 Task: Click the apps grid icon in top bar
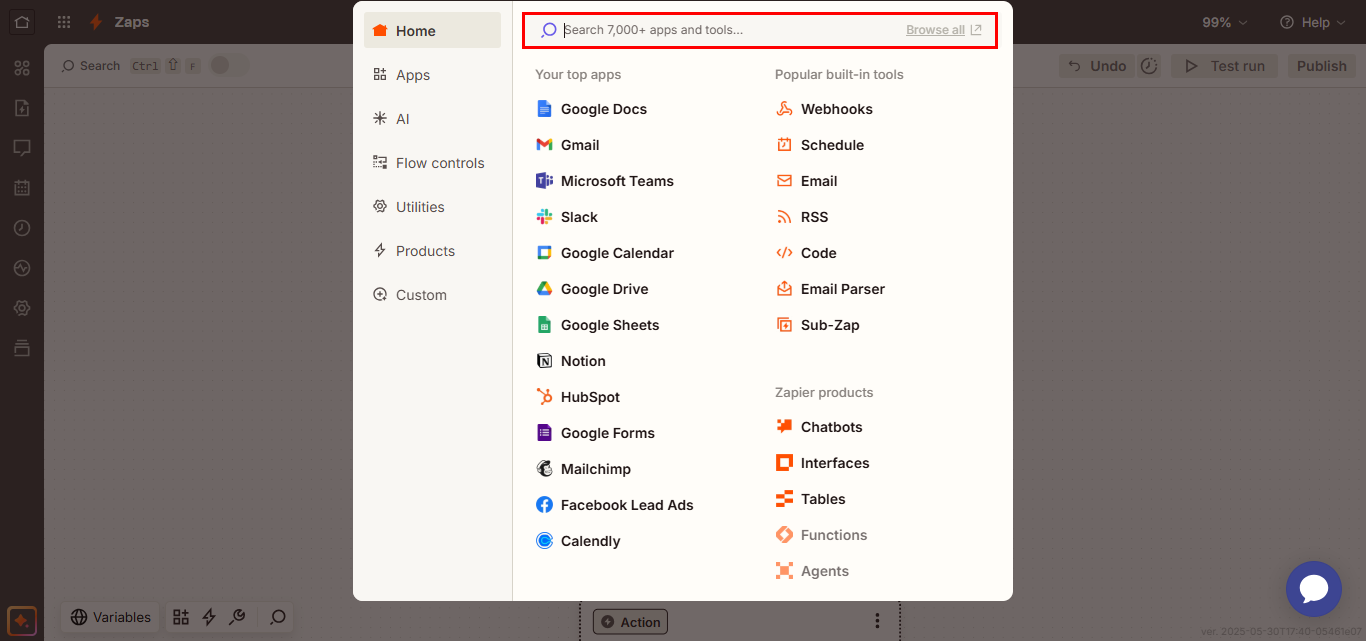(x=64, y=22)
